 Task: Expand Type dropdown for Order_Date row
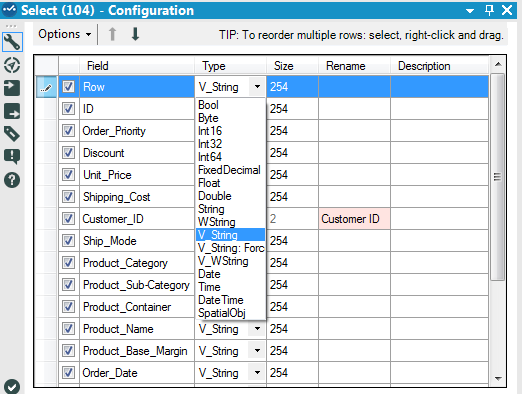click(x=257, y=372)
